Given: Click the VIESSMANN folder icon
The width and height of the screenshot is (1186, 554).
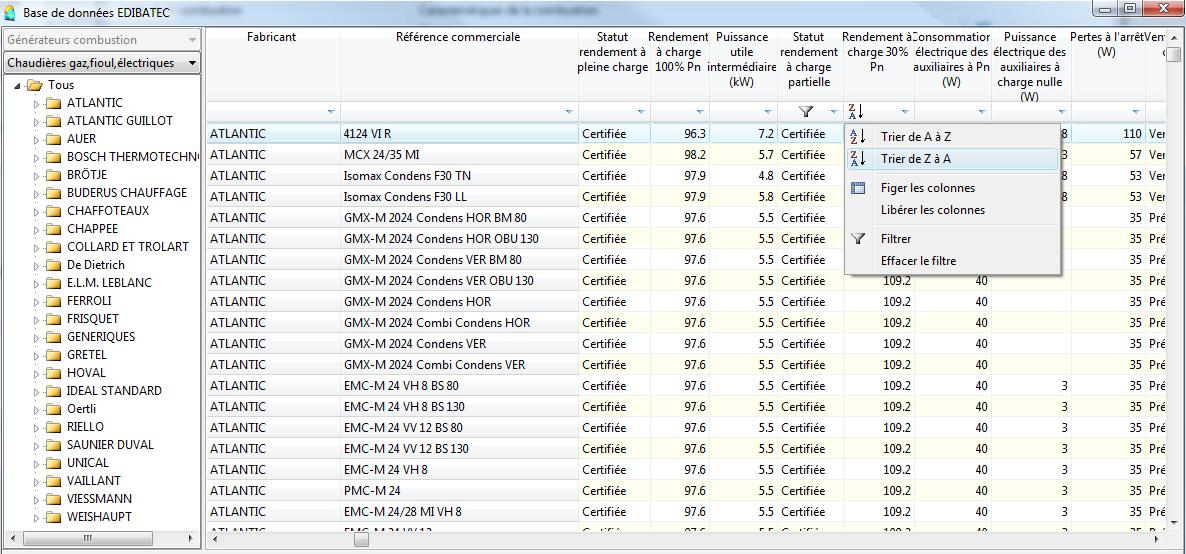Looking at the screenshot, I should point(53,499).
